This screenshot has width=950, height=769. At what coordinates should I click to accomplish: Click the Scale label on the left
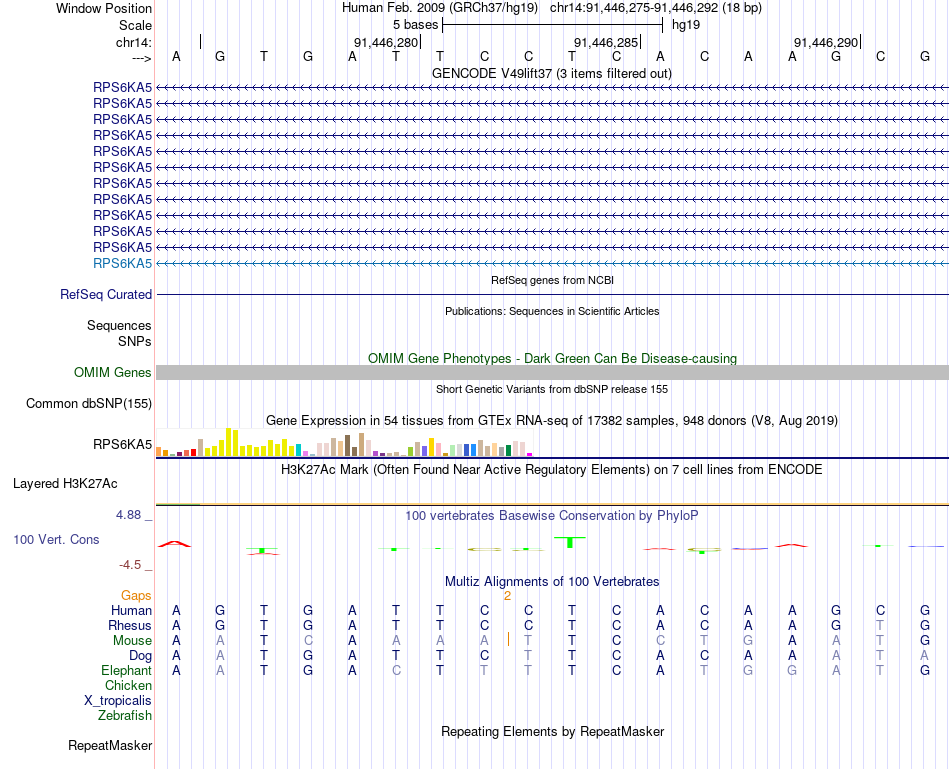pos(135,25)
